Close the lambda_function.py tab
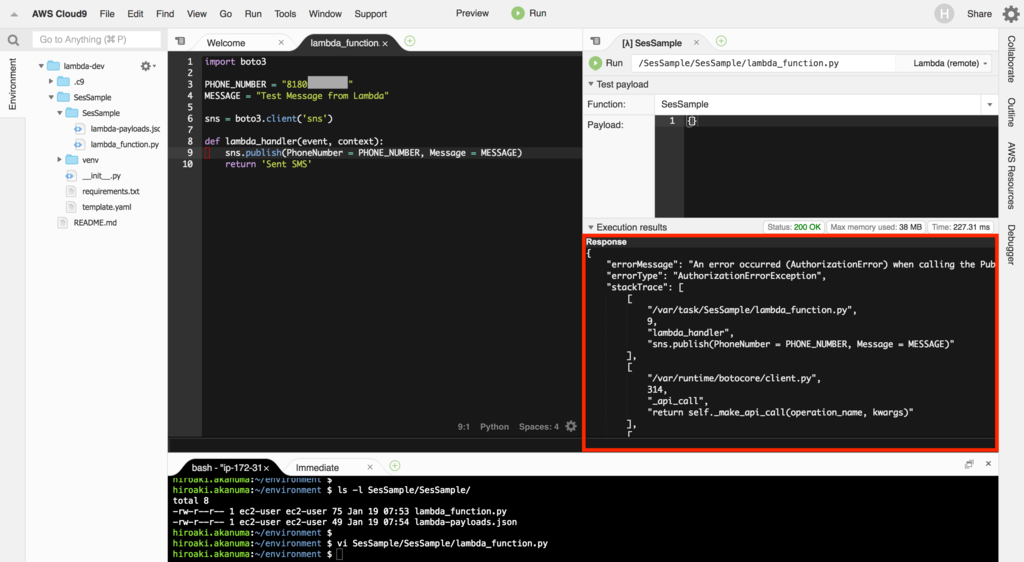This screenshot has width=1024, height=562. point(385,43)
